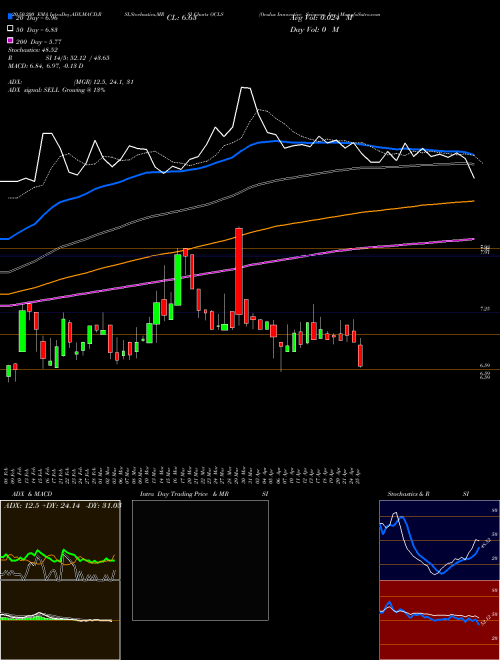
Task: Click the tallest green candlestick before the peak
Action: point(178,279)
